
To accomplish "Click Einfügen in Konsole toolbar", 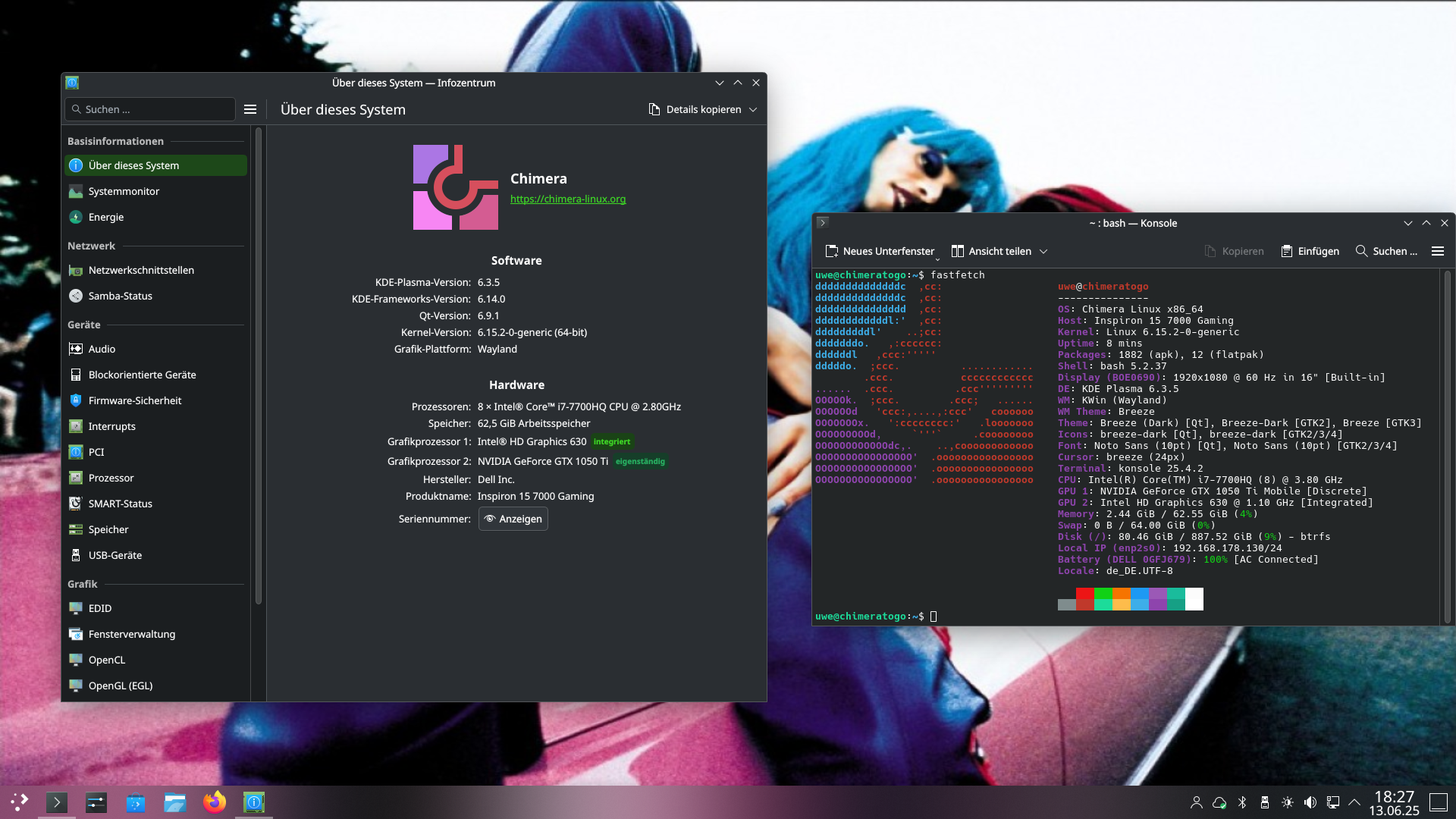I will pos(1310,251).
